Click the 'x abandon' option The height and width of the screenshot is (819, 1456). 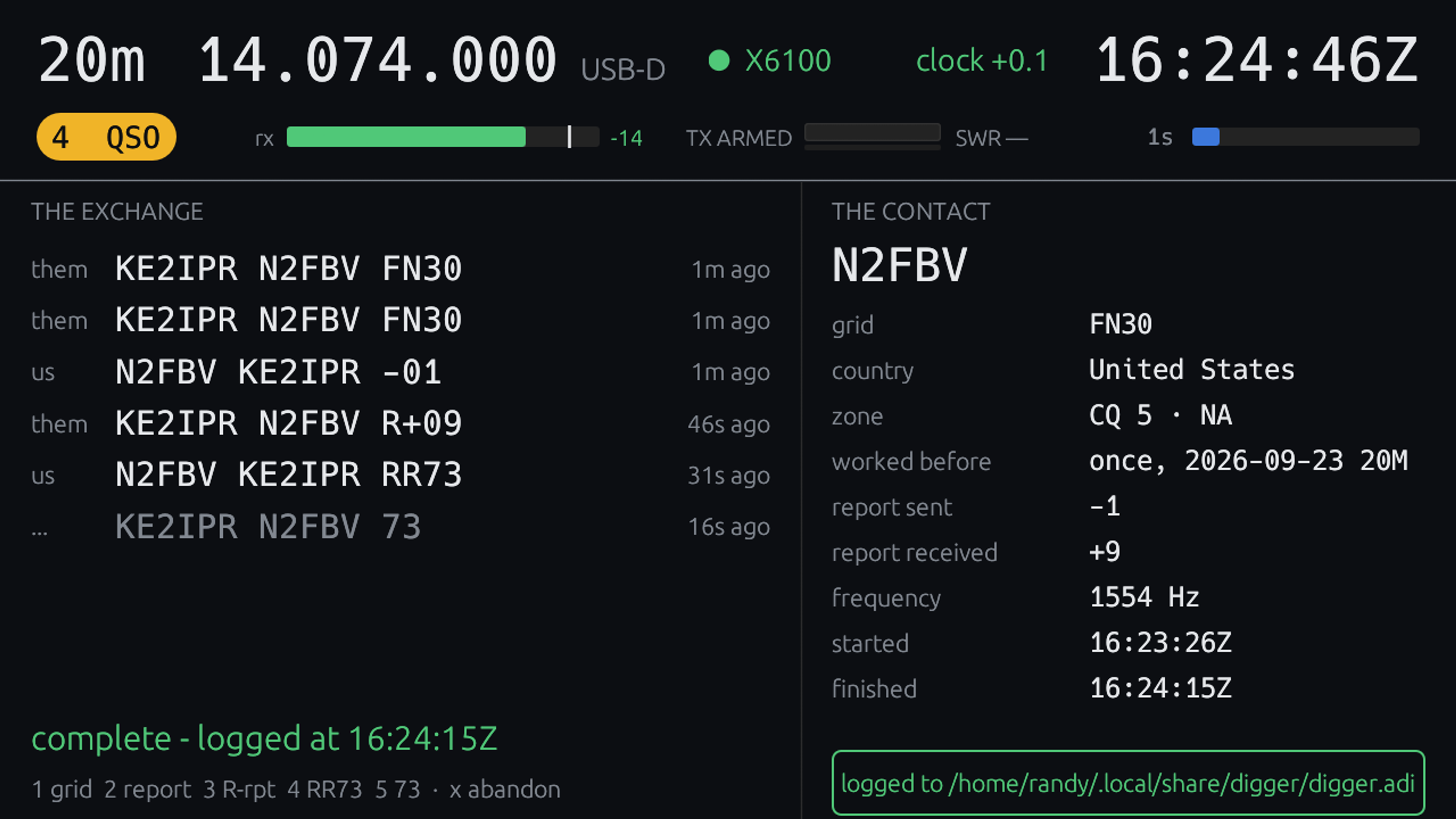pyautogui.click(x=505, y=789)
